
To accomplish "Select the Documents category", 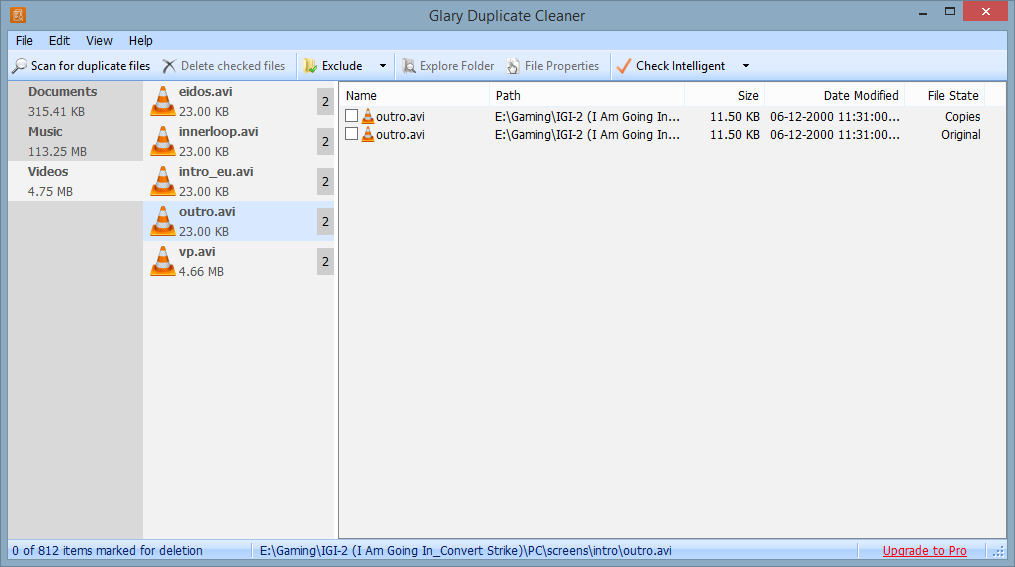I will (76, 101).
